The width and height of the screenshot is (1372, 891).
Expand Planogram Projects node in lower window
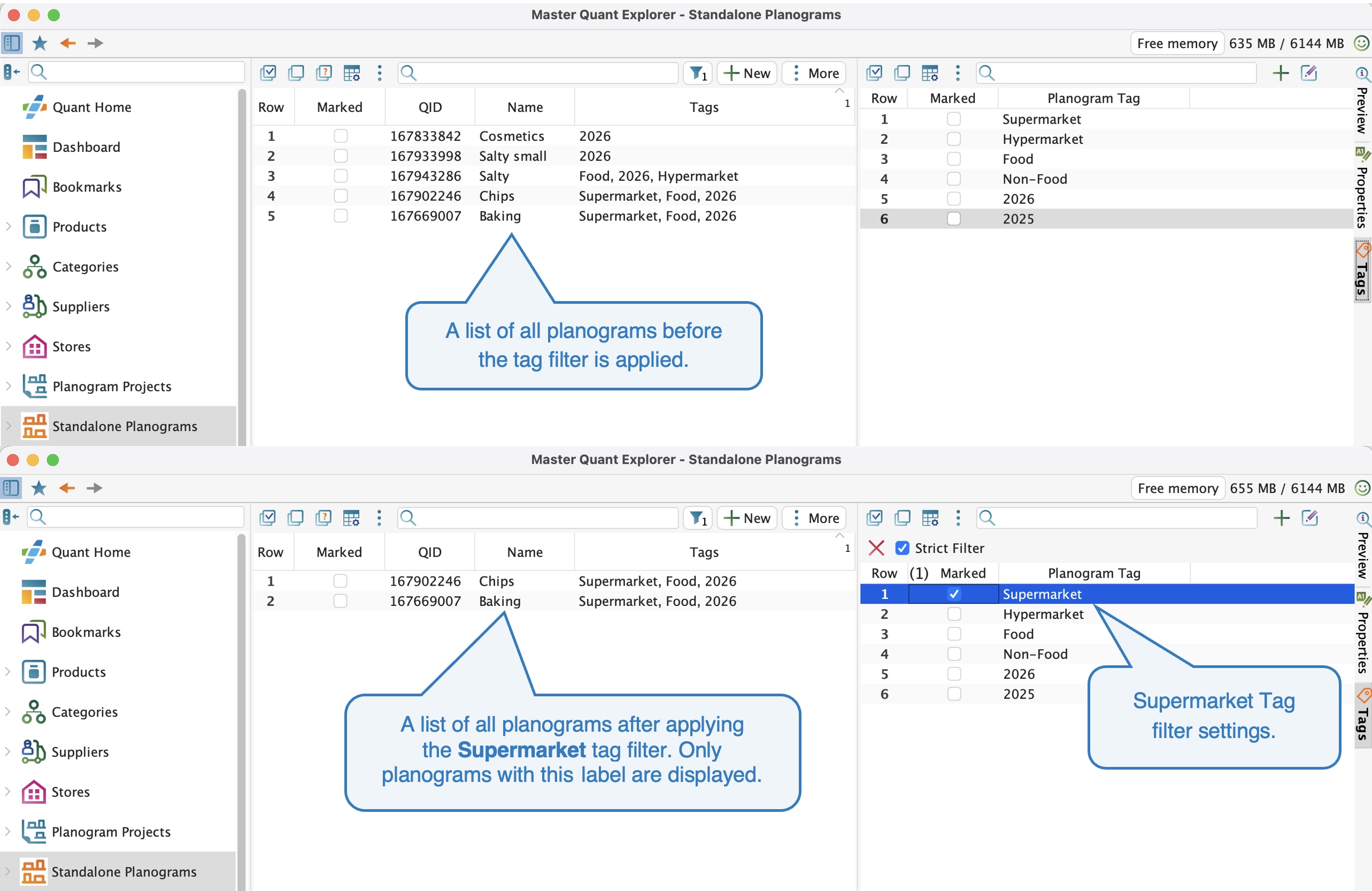coord(7,831)
